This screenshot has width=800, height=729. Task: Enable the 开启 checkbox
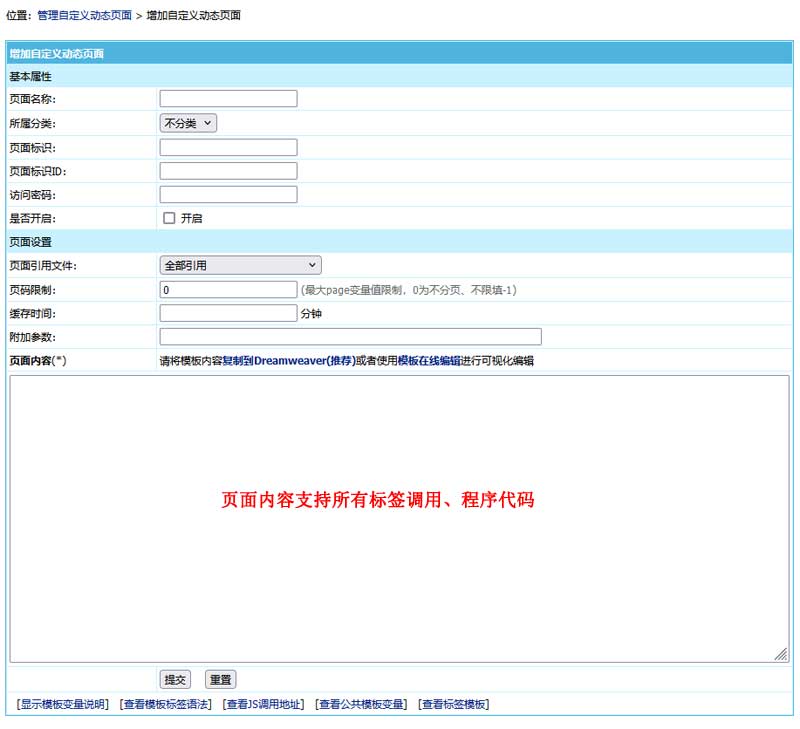coord(169,218)
